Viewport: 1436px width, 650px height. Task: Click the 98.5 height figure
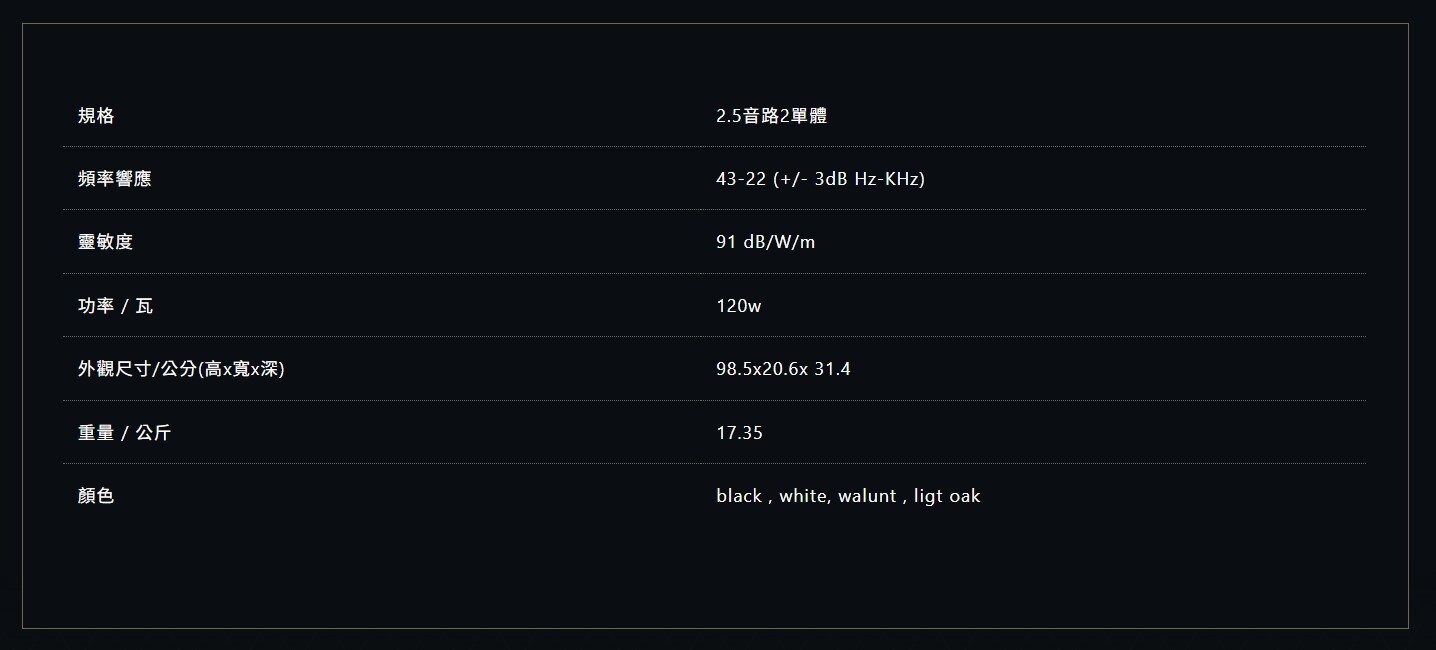[x=732, y=369]
